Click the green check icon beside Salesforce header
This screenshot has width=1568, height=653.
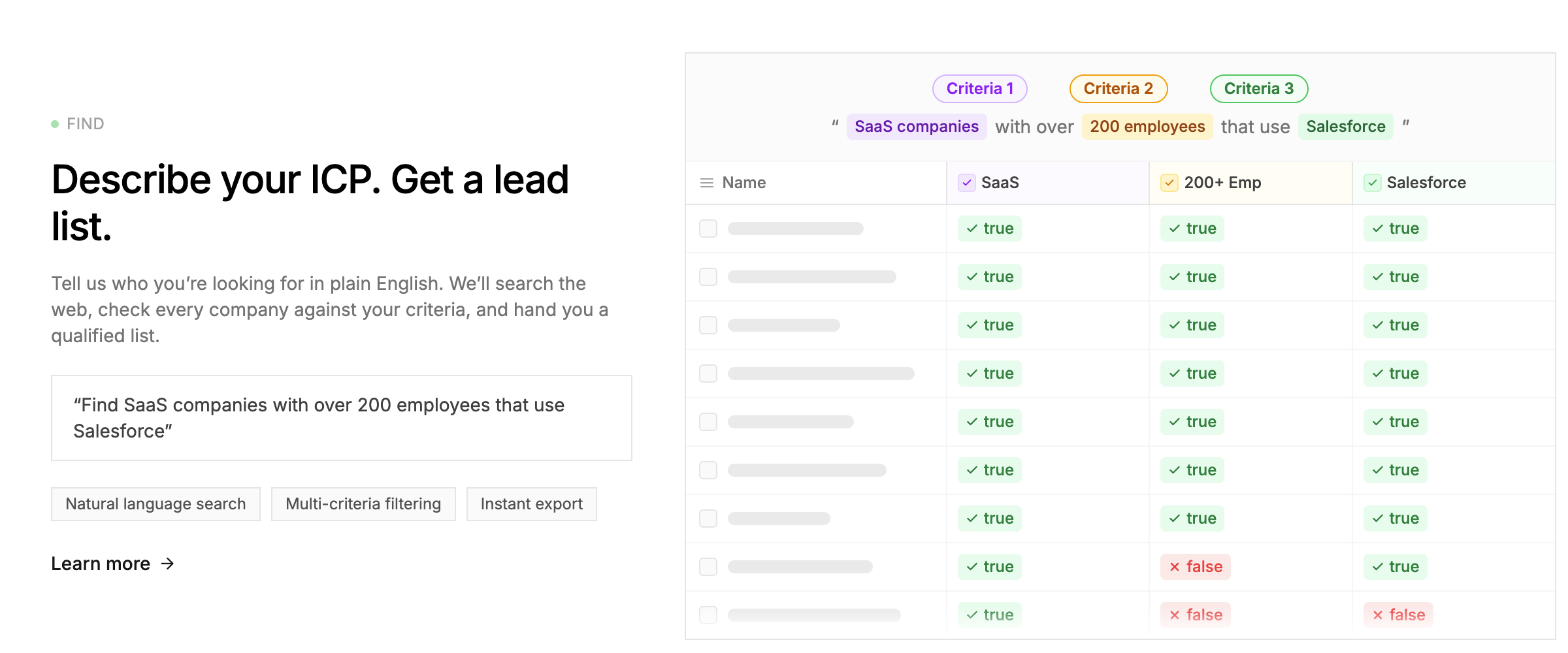click(x=1372, y=183)
